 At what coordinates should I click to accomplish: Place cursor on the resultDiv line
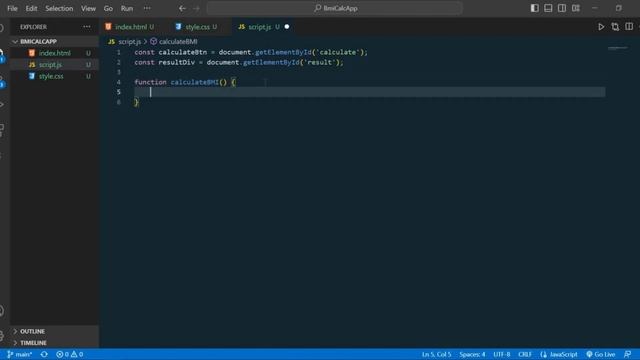pos(239,62)
